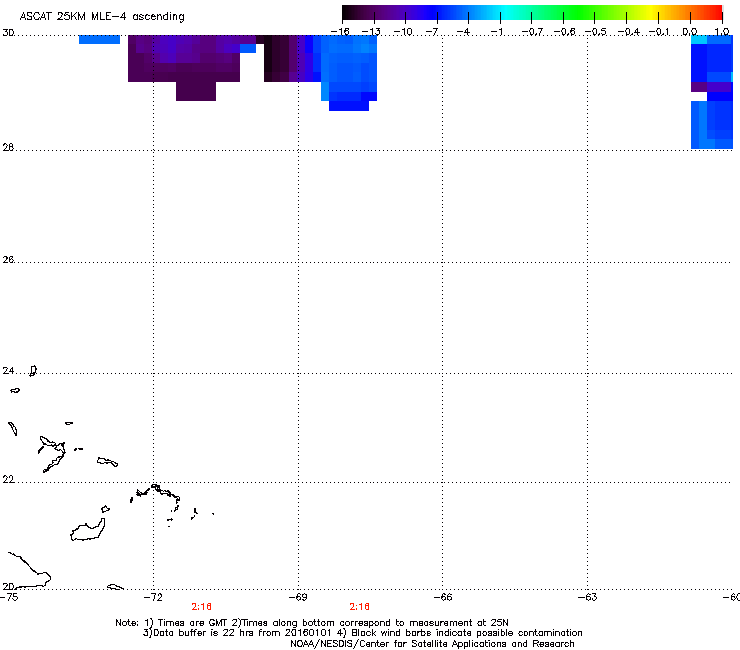
Task: Click the '-1' color scale label
Action: coord(496,32)
